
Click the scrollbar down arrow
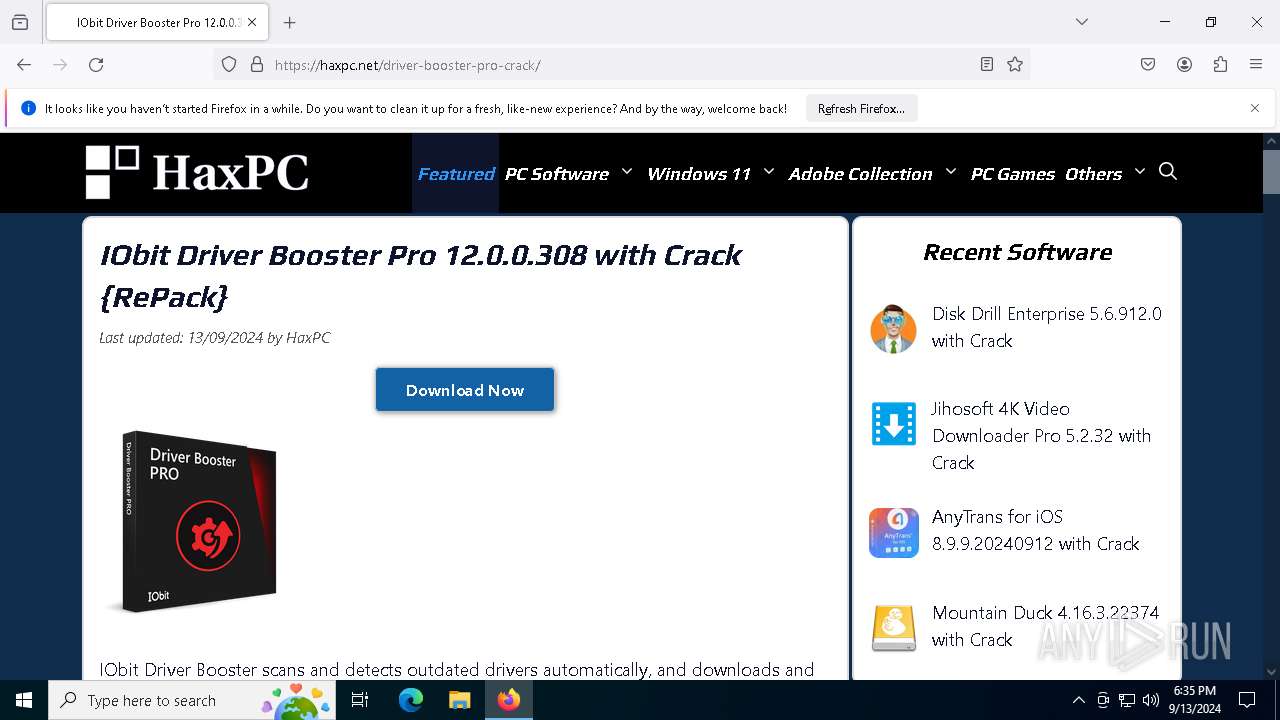(x=1271, y=672)
